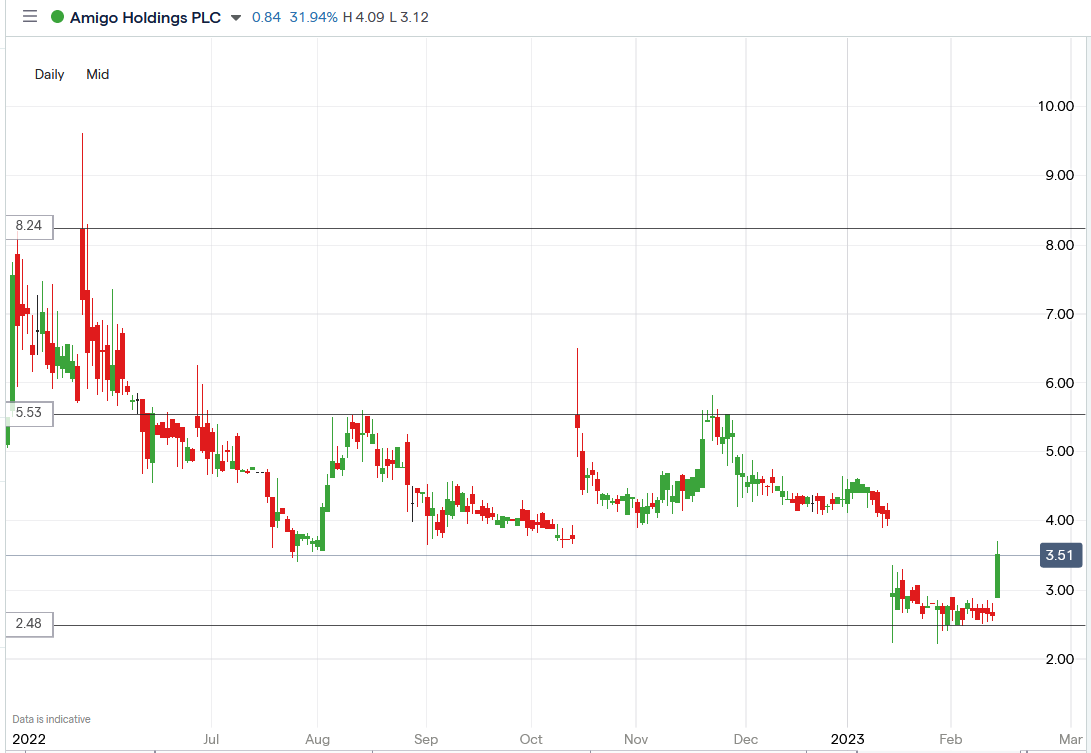Click the Feb label on time axis
The height and width of the screenshot is (753, 1091).
coord(950,739)
